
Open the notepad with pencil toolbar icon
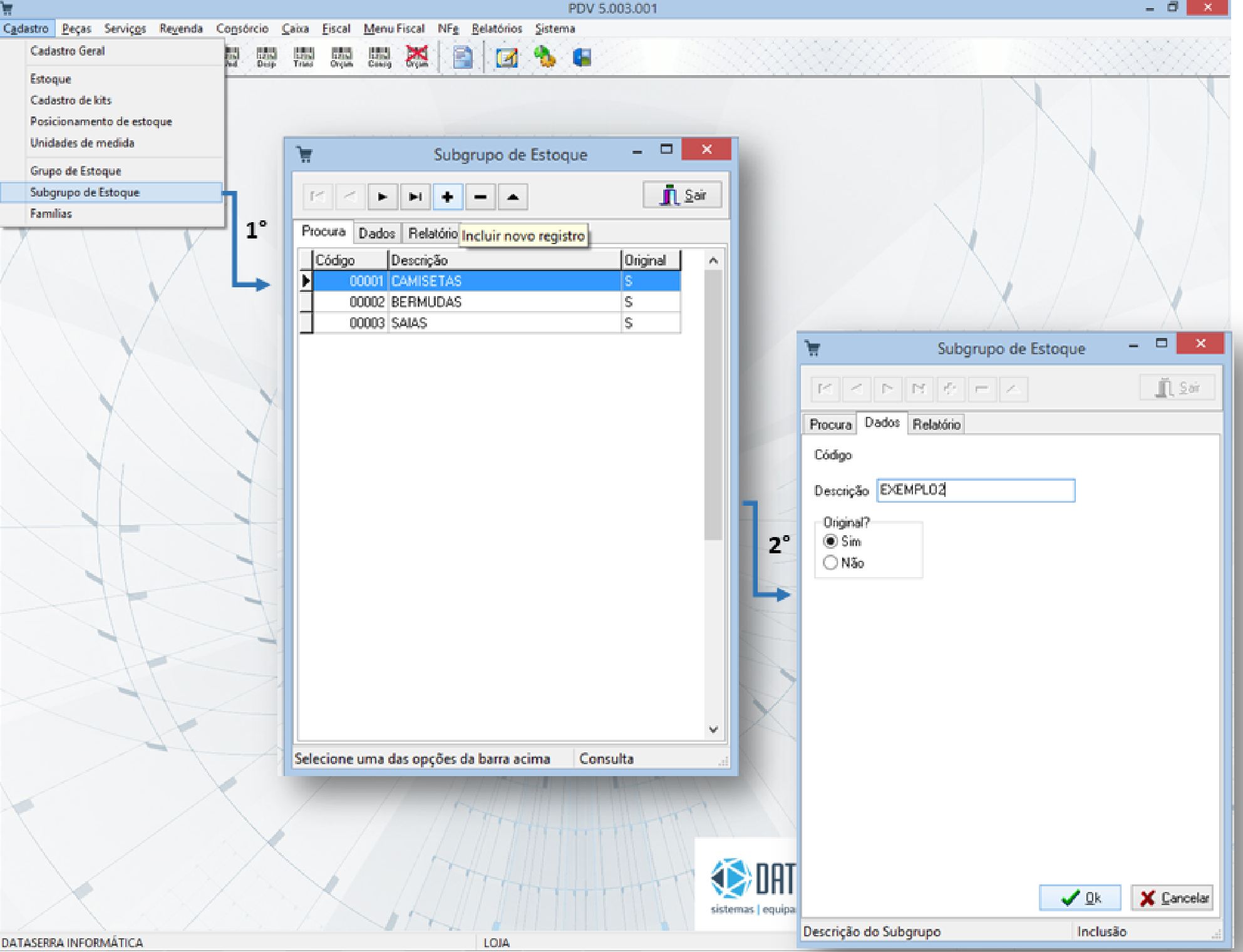[506, 58]
